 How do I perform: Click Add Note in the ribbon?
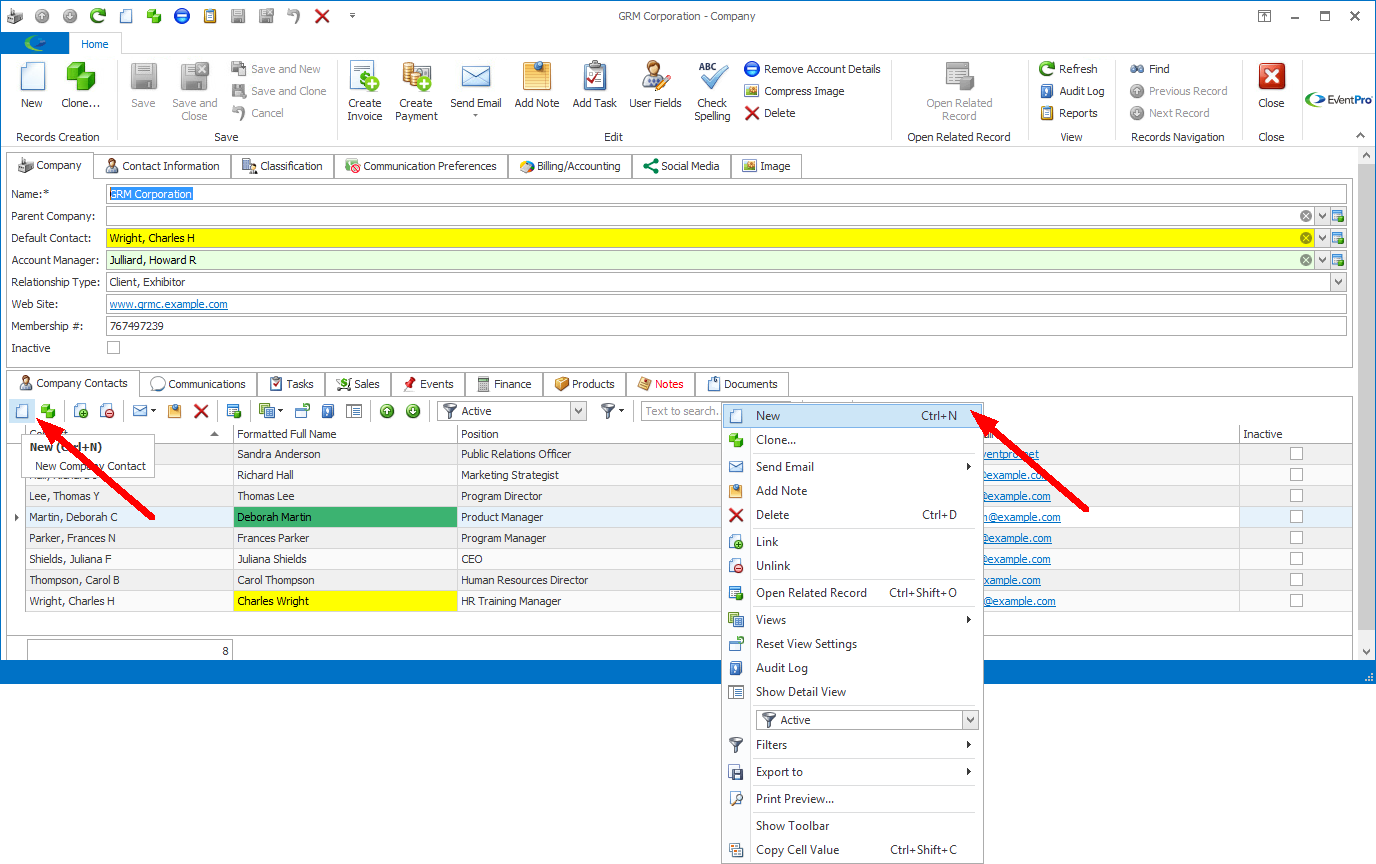(537, 86)
